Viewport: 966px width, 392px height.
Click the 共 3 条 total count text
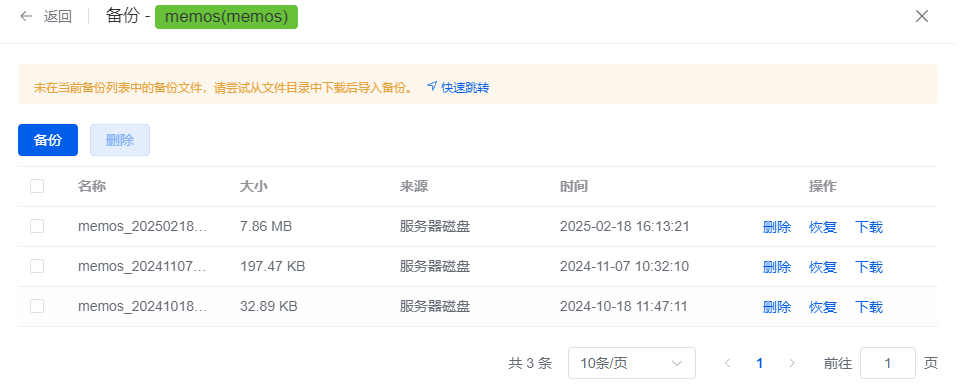[x=530, y=364]
